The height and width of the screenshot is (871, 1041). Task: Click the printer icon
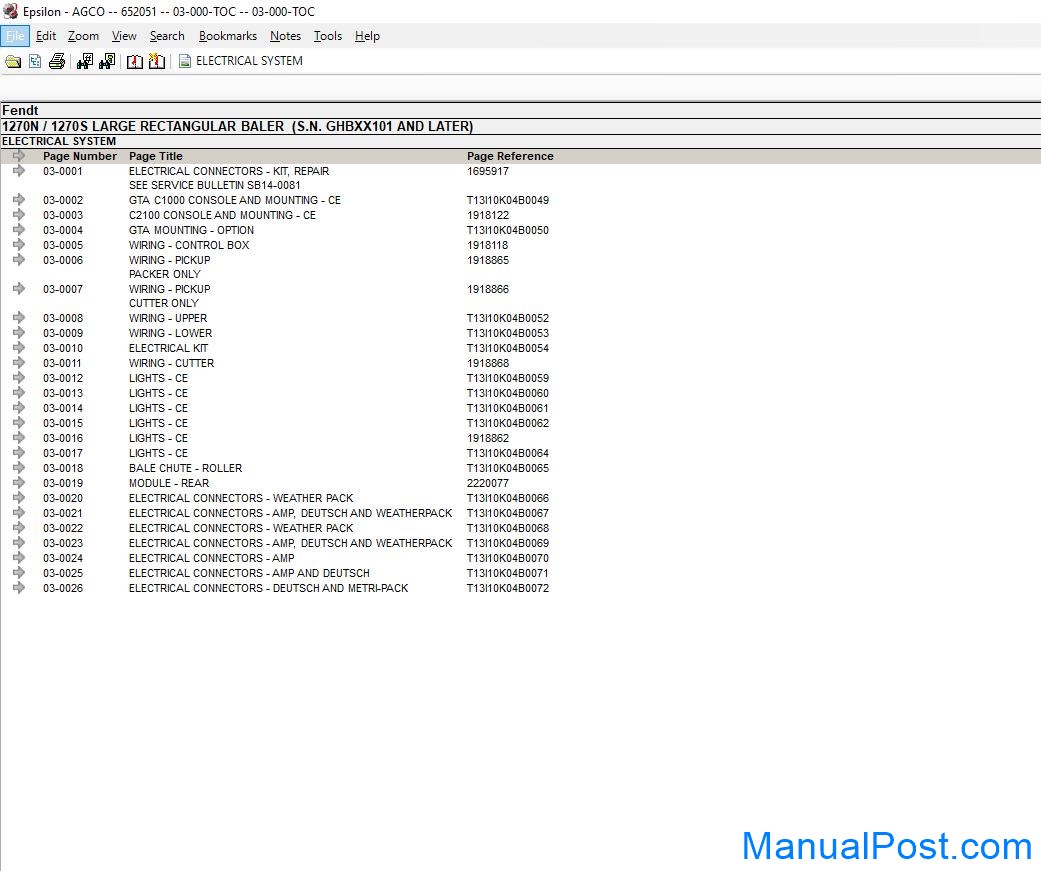57,62
